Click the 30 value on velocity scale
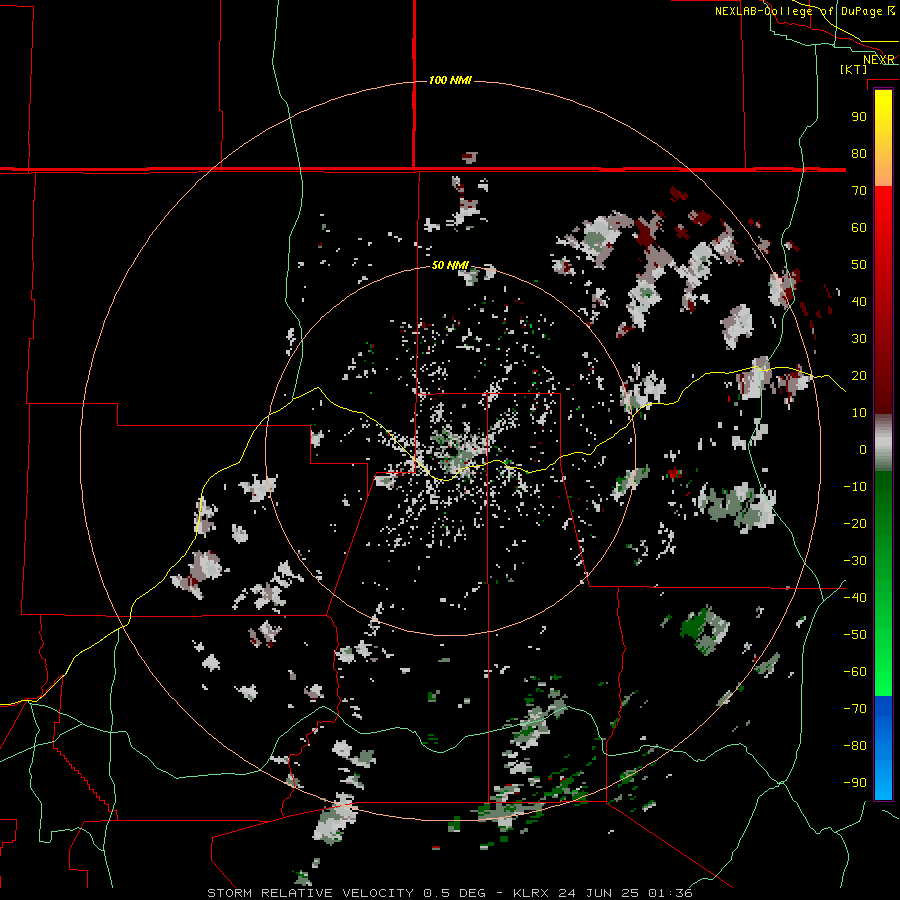 click(859, 339)
